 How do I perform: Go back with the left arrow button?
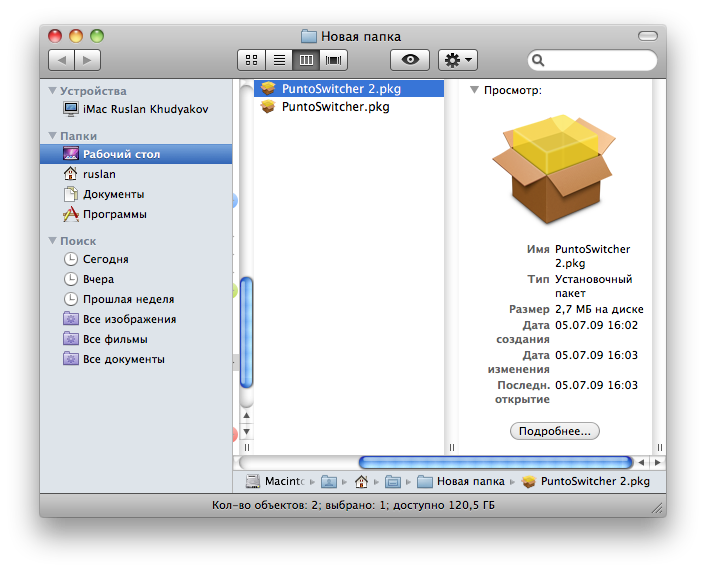(x=62, y=60)
